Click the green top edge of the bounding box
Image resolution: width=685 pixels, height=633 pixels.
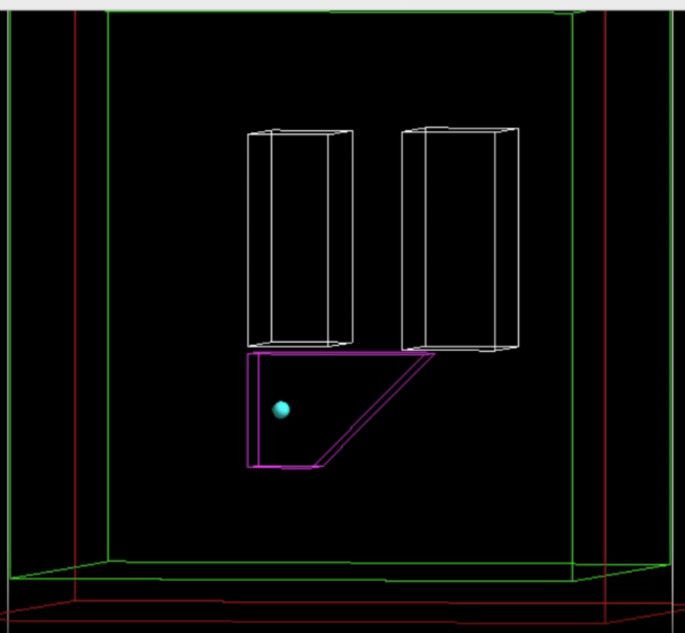tap(340, 13)
